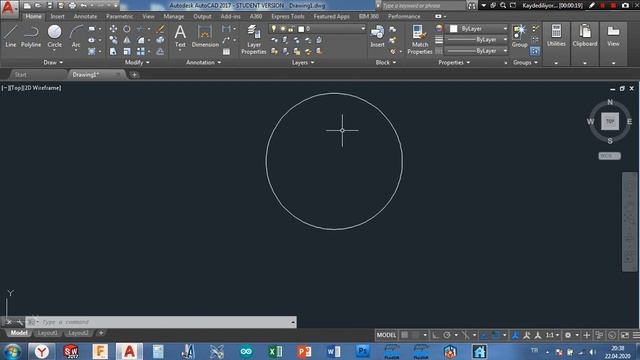Click the AutoCAD application menu logo

(8, 8)
